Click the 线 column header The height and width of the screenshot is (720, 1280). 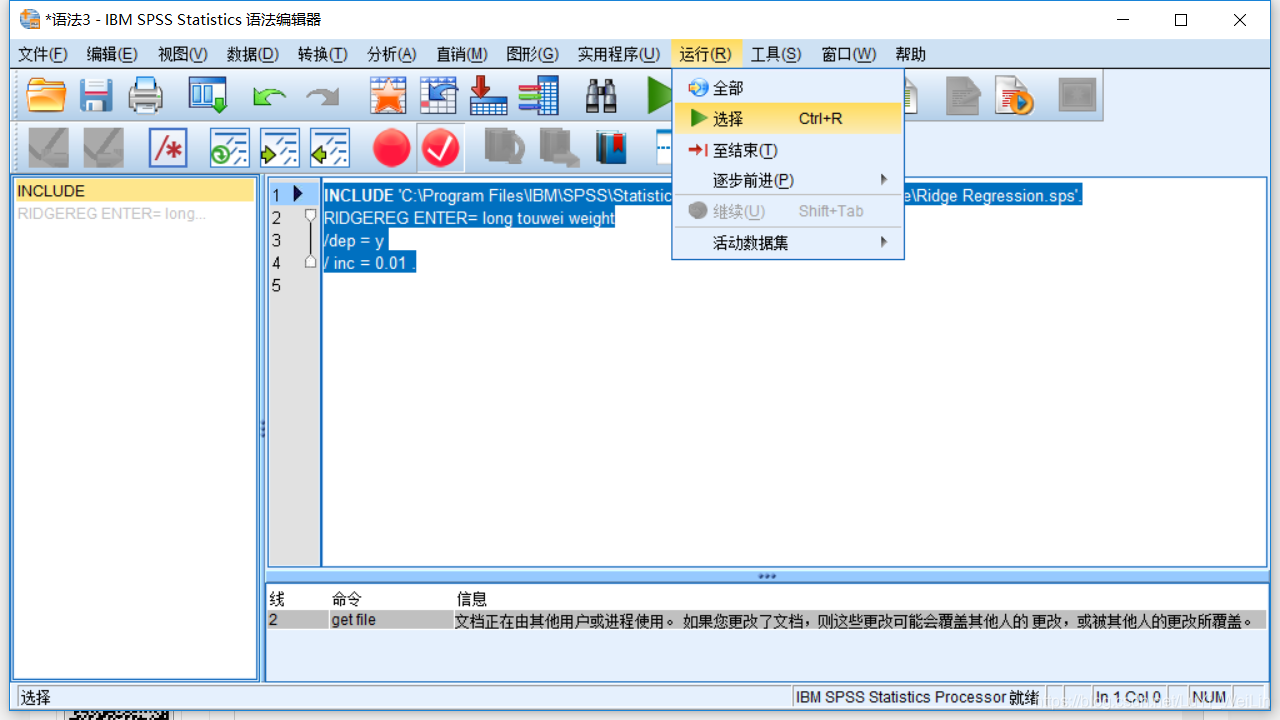277,599
